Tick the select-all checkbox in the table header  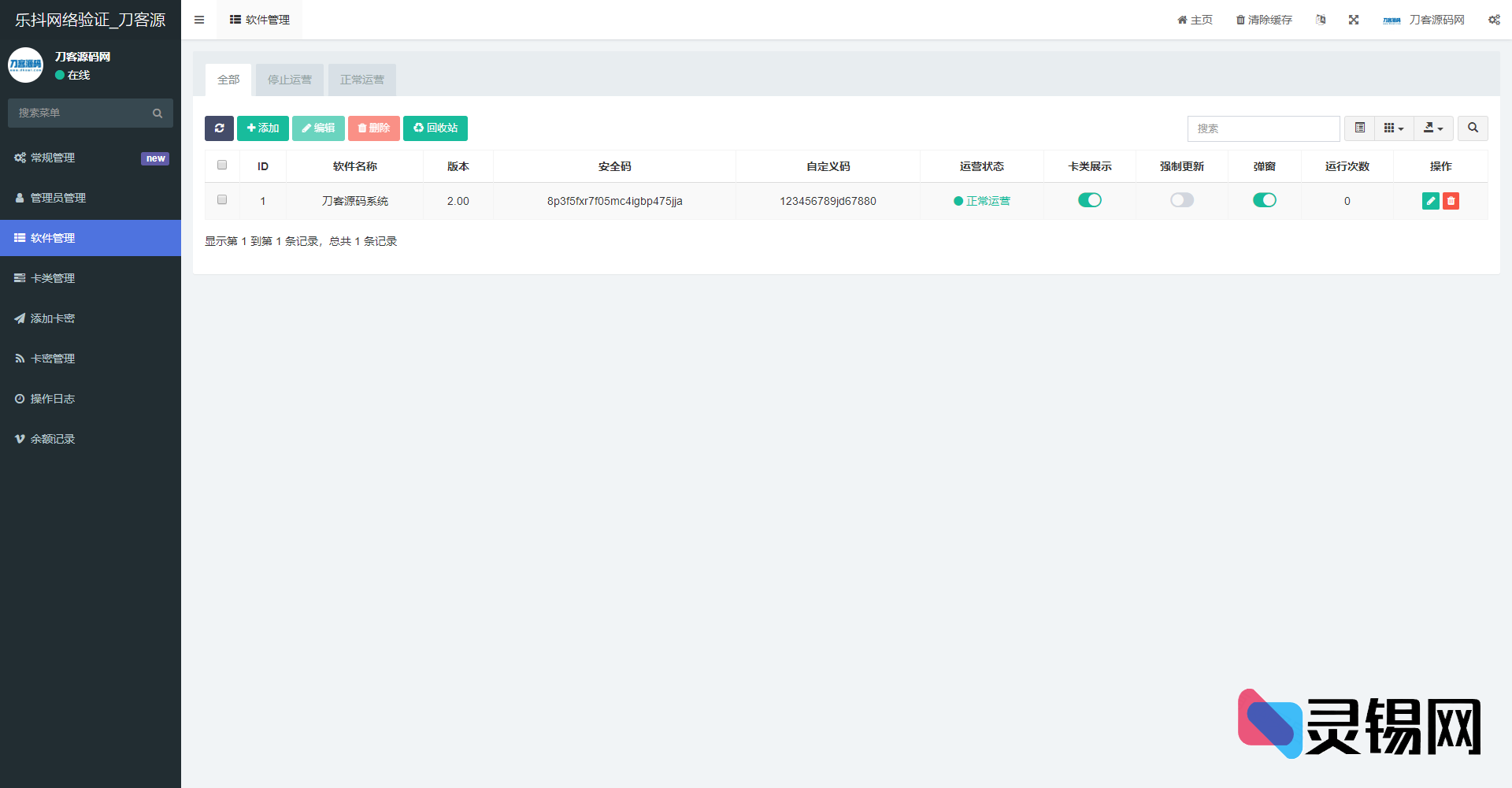[x=222, y=165]
